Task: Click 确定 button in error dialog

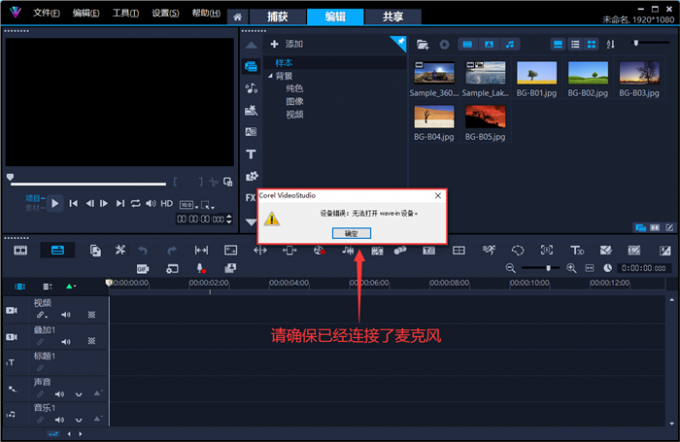Action: point(351,233)
